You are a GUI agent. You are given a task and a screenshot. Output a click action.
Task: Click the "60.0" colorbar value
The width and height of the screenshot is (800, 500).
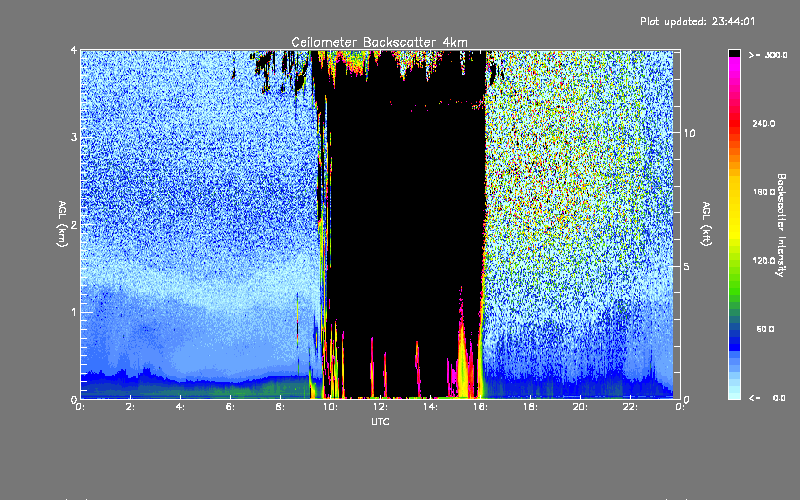point(765,329)
